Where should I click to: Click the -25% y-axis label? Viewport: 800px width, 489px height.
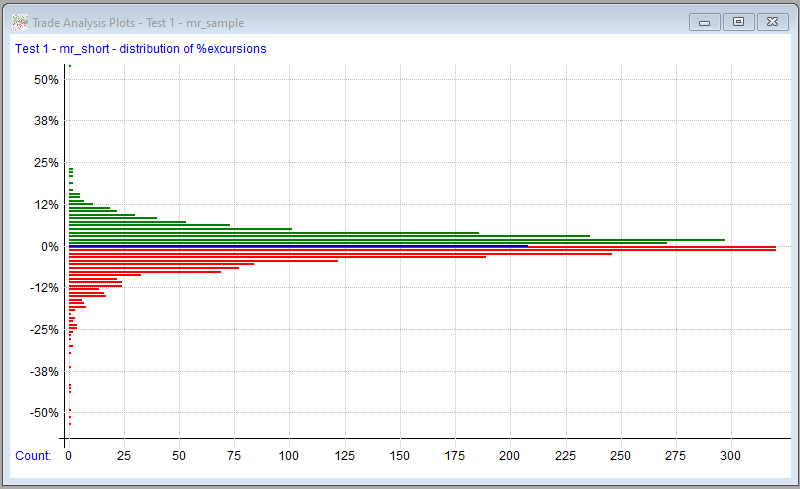click(44, 330)
